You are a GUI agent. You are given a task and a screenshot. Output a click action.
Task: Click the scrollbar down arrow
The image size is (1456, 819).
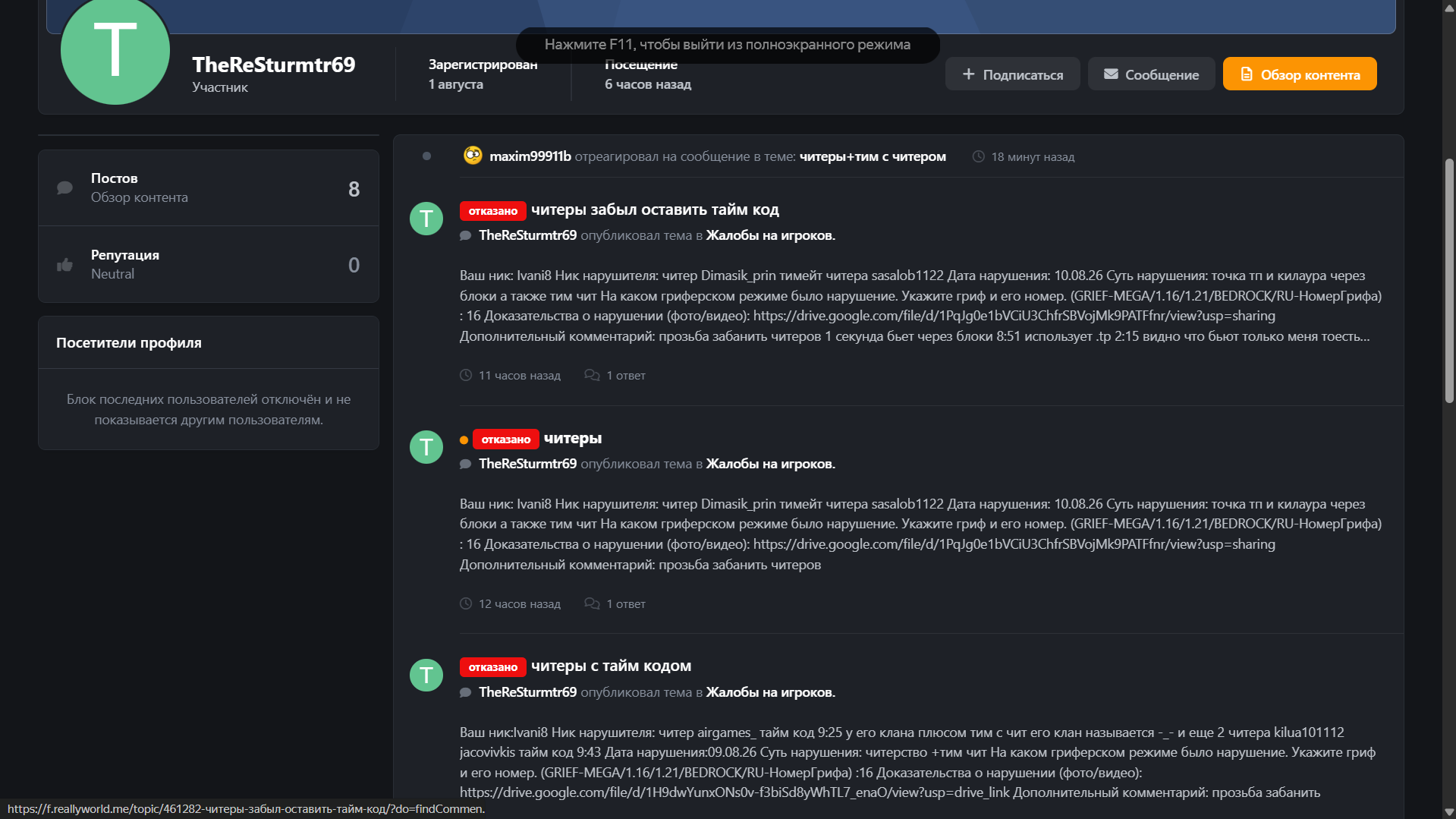[x=1449, y=811]
